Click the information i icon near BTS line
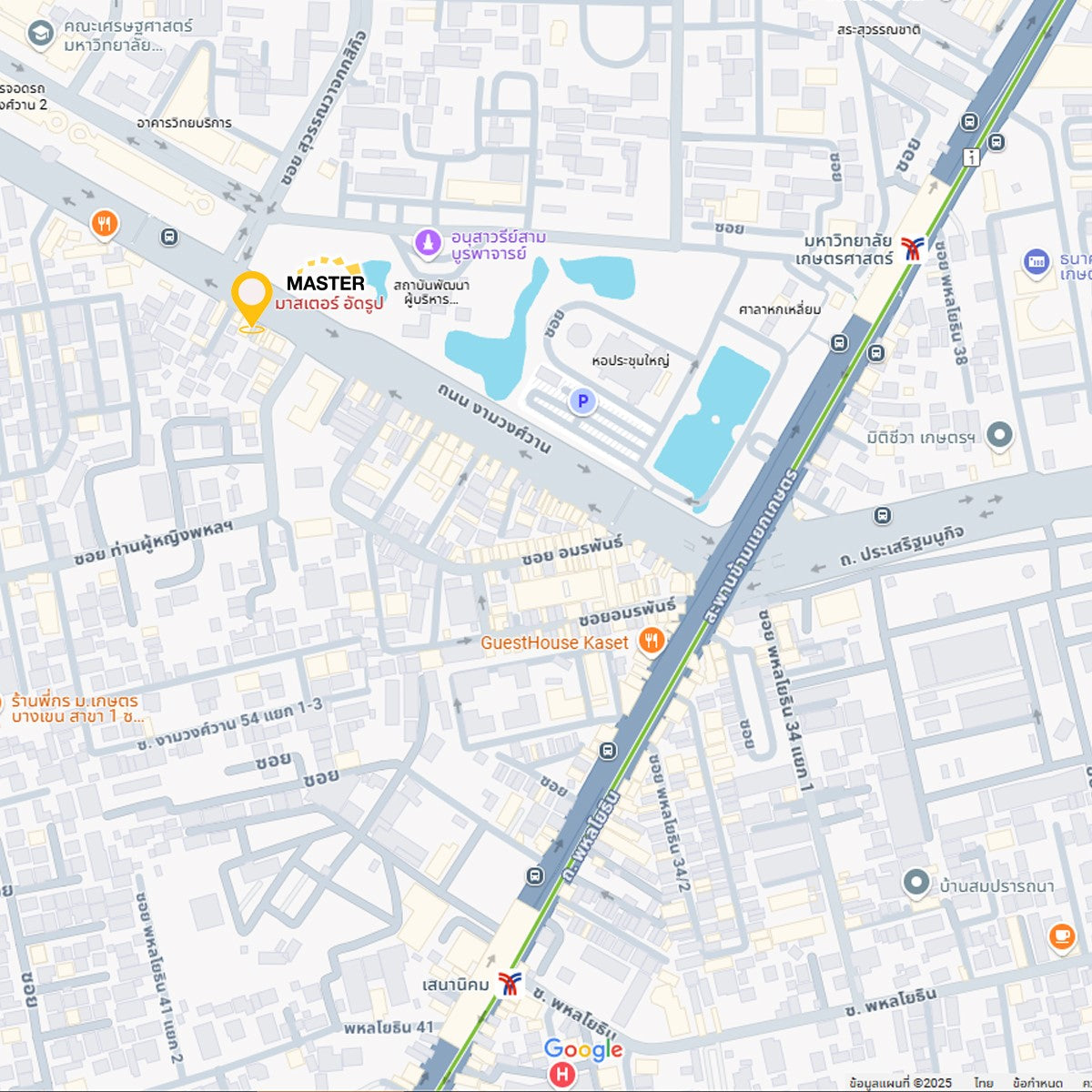 971,157
